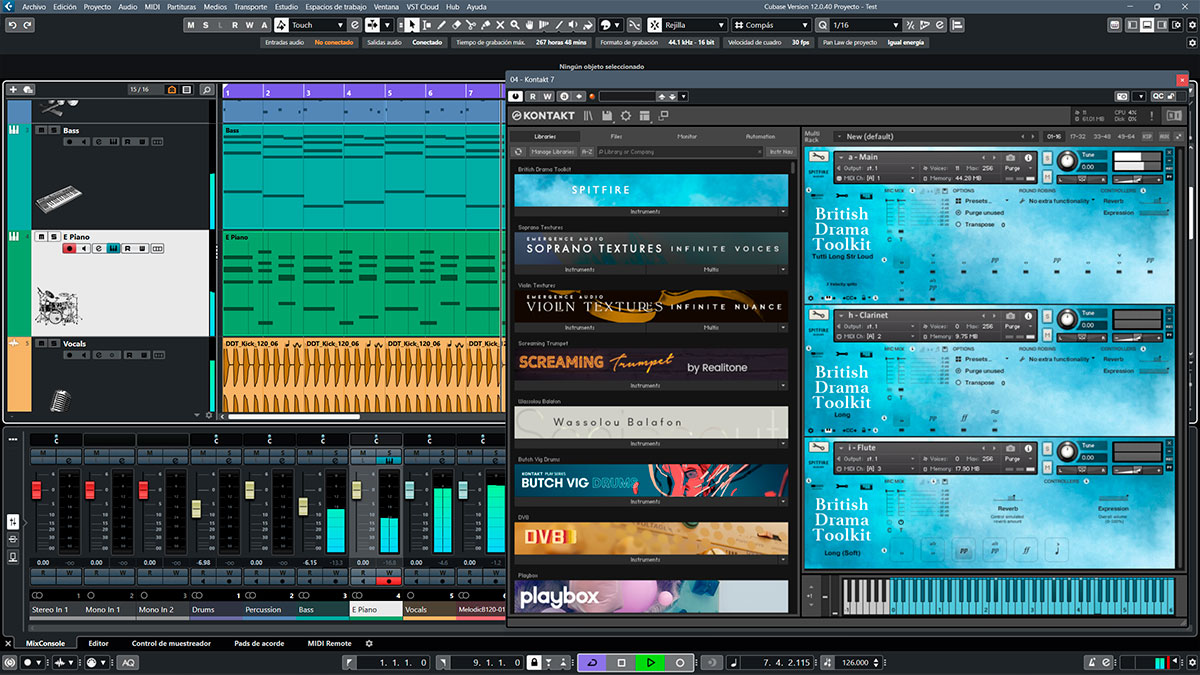Click snapshot camera icon in a-Main
Screen dimensions: 1200x675
pyautogui.click(x=1011, y=158)
